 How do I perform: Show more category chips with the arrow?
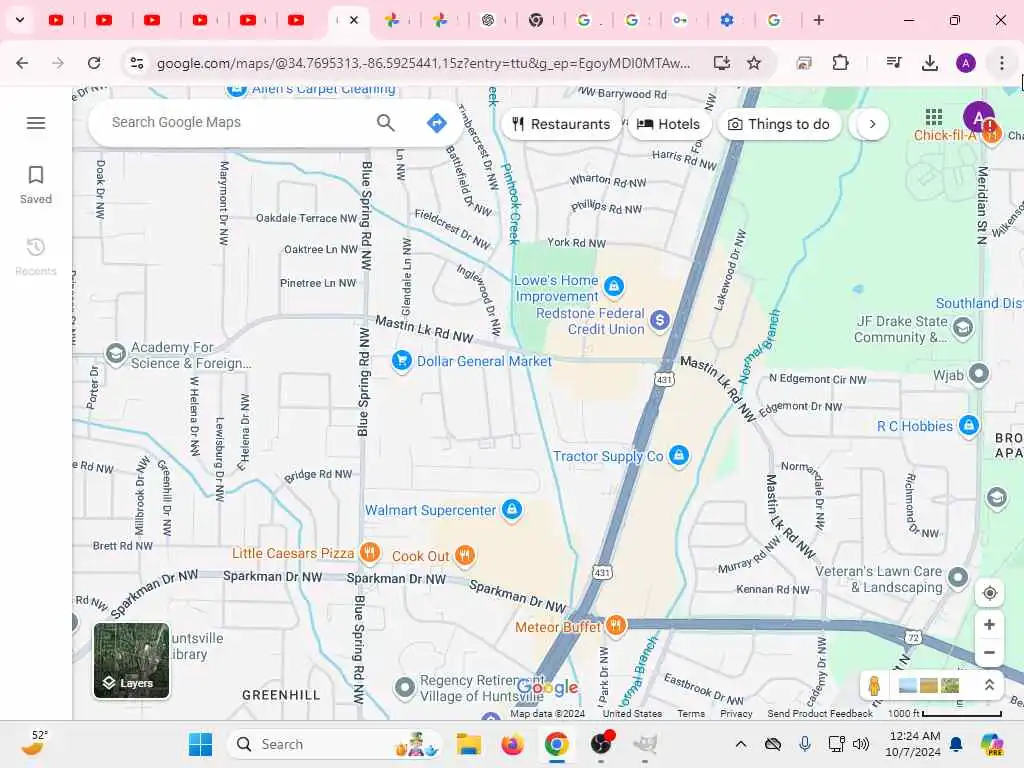click(872, 124)
